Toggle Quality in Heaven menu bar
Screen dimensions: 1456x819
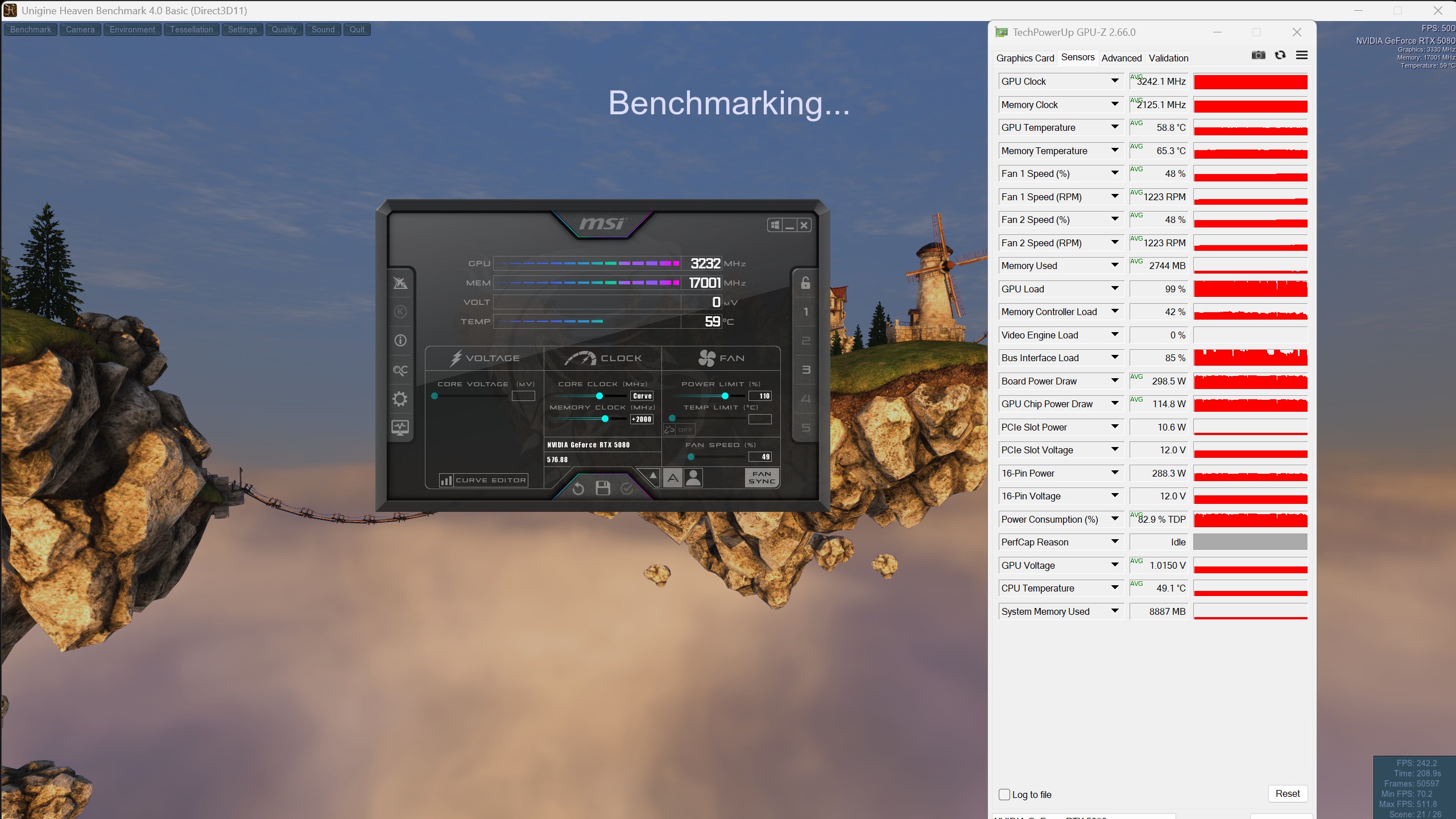click(x=284, y=30)
